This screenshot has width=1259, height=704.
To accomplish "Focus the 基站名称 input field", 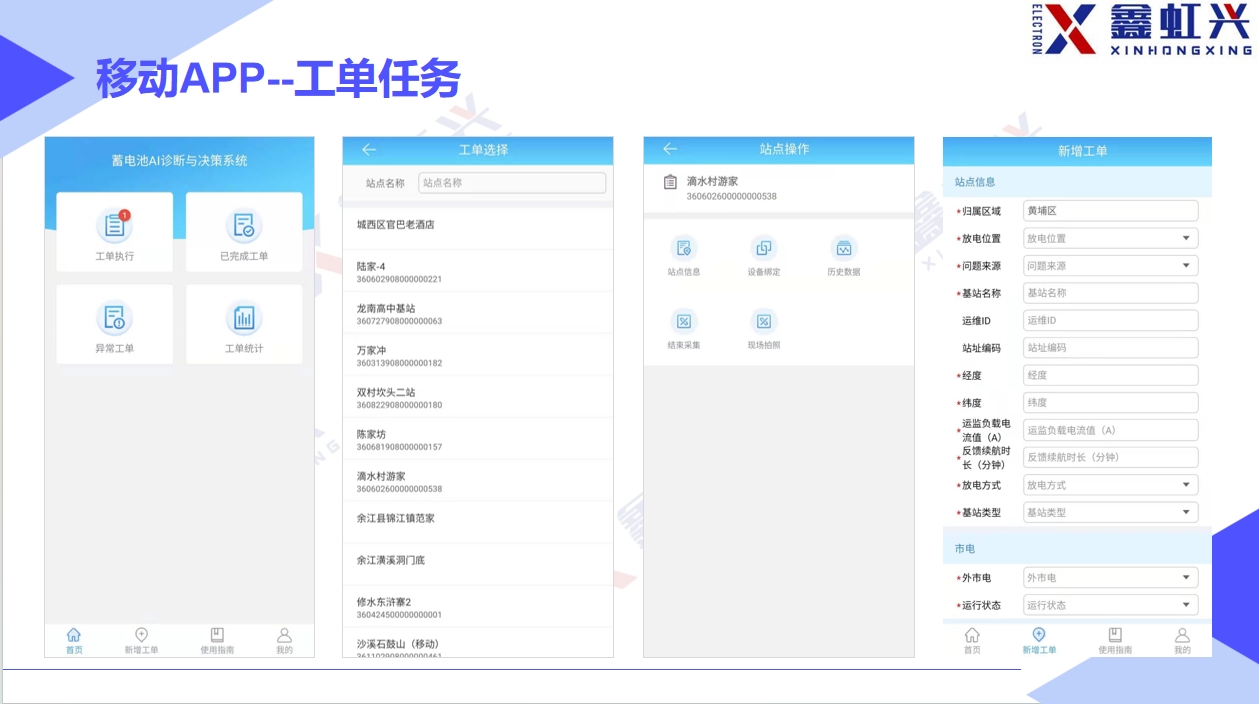I will [x=1110, y=293].
